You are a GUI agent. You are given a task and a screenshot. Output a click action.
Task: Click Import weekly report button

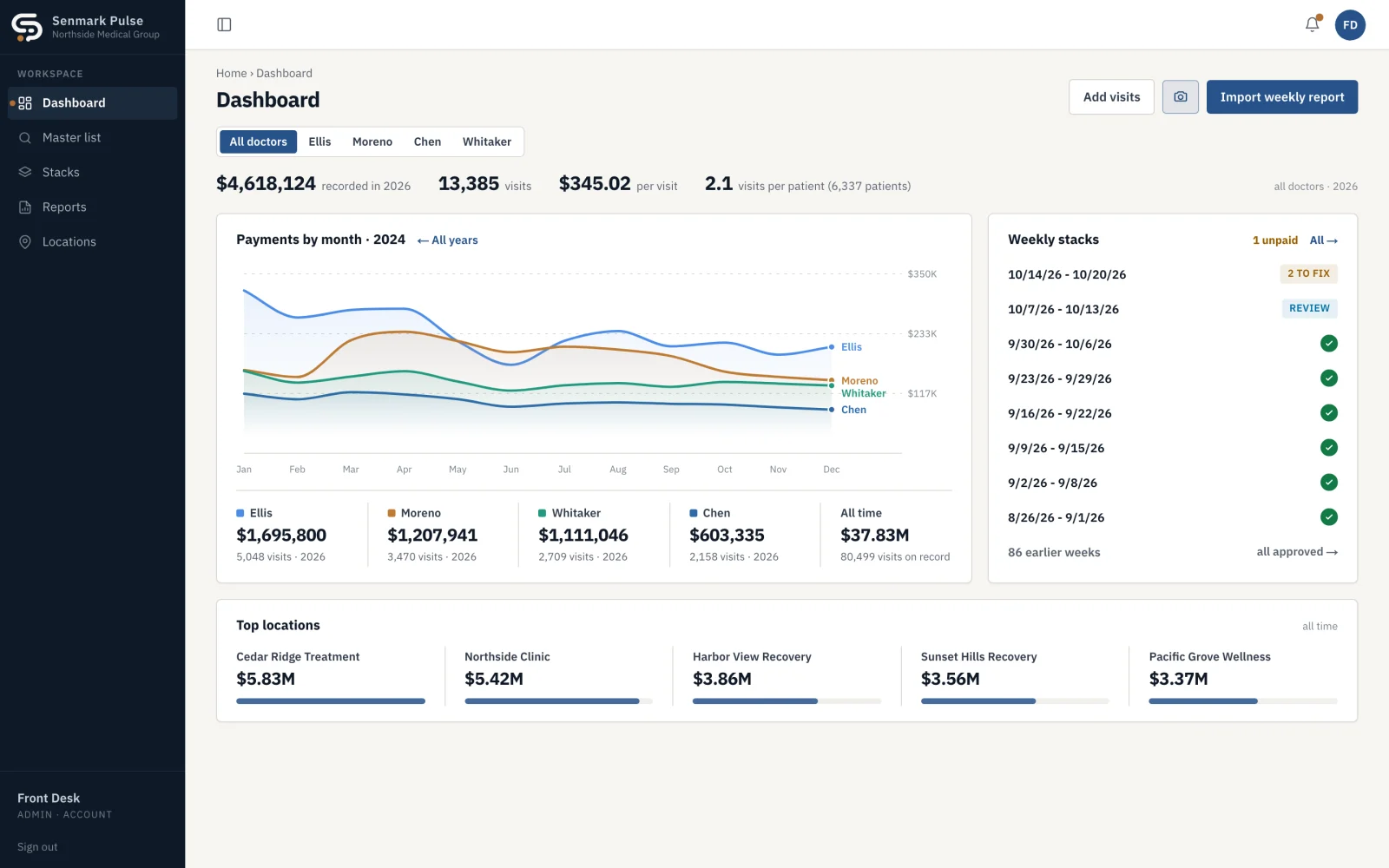pos(1282,97)
